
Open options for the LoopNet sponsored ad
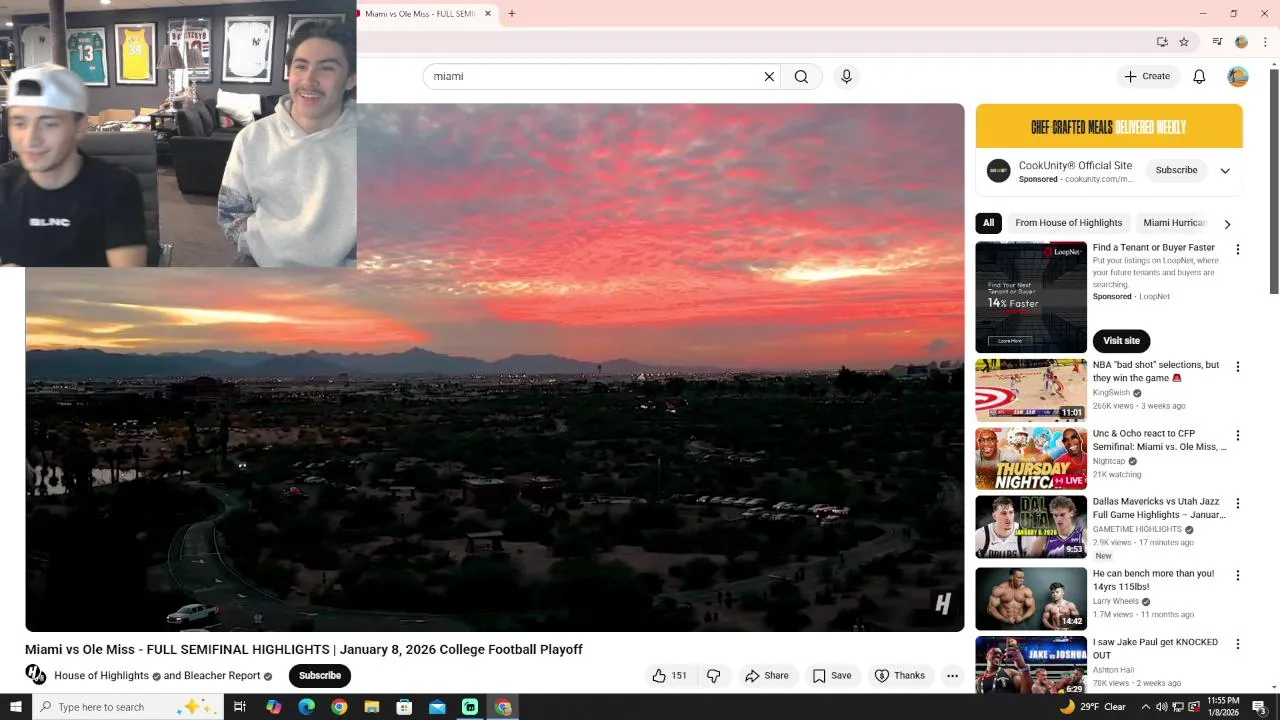pyautogui.click(x=1237, y=250)
